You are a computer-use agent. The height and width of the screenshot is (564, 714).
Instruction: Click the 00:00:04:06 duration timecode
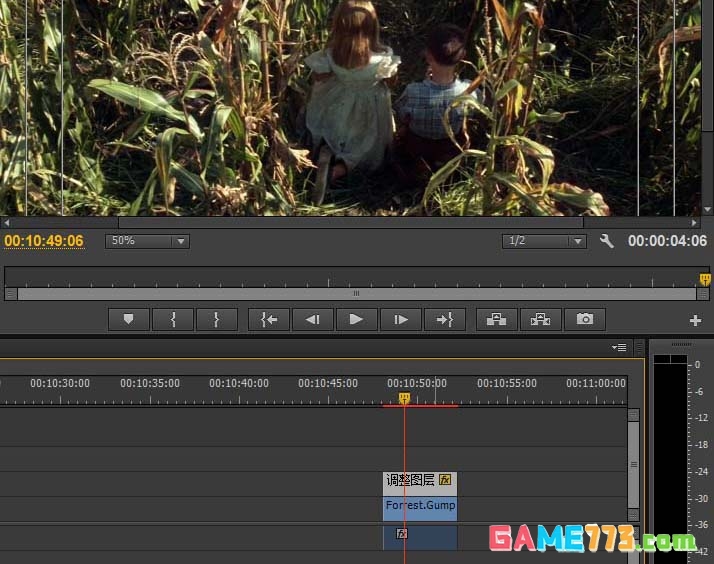pos(667,241)
